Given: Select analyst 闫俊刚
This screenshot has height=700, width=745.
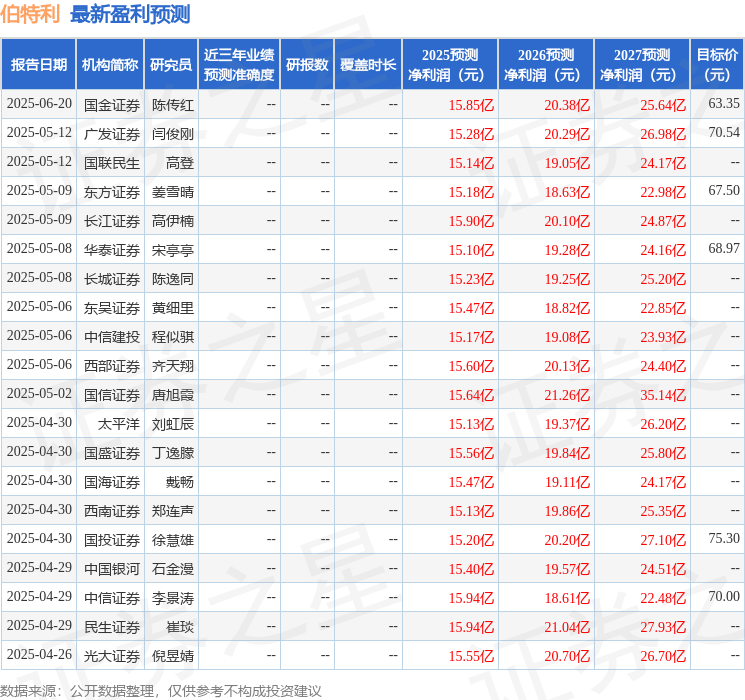Looking at the screenshot, I should [x=173, y=134].
